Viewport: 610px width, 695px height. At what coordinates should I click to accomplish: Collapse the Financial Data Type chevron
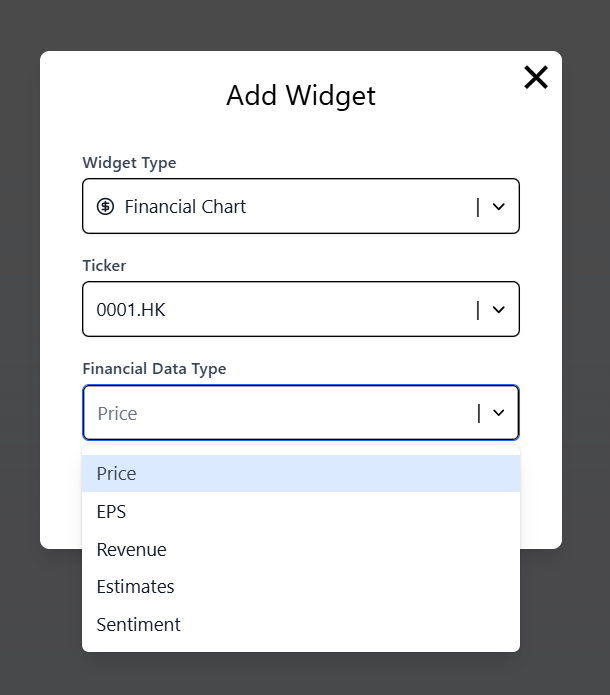(x=499, y=413)
